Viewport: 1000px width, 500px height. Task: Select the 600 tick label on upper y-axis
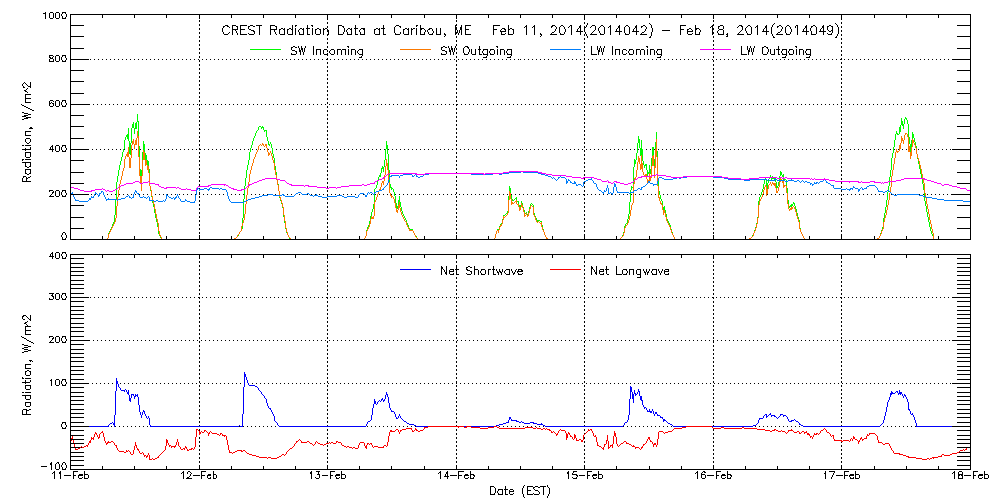click(58, 105)
